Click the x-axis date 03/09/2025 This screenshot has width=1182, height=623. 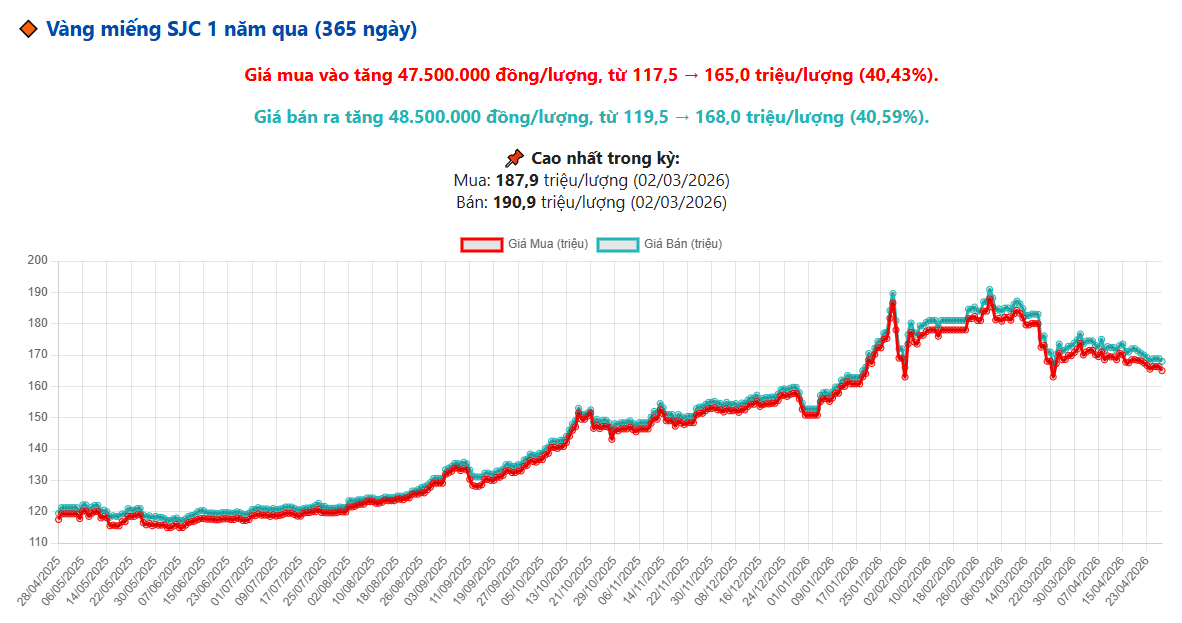click(x=425, y=581)
